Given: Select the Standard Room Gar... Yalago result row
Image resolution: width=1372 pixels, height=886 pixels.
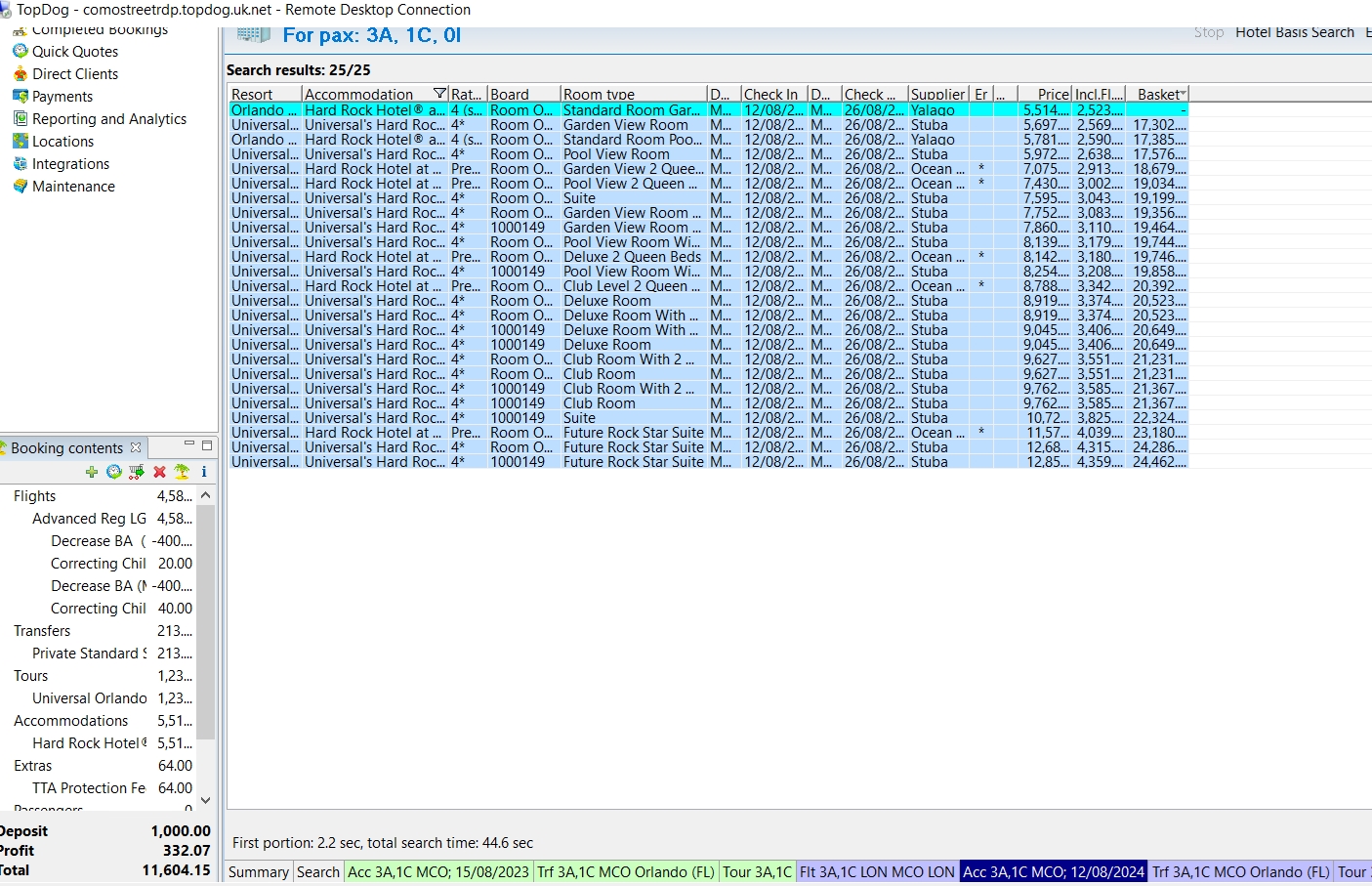Looking at the screenshot, I should (x=708, y=110).
